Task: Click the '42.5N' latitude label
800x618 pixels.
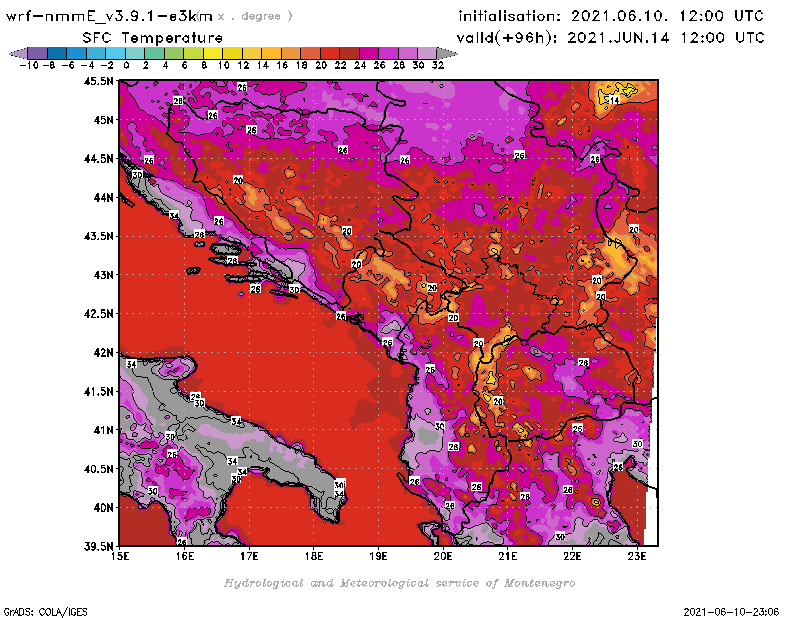Action: click(98, 314)
